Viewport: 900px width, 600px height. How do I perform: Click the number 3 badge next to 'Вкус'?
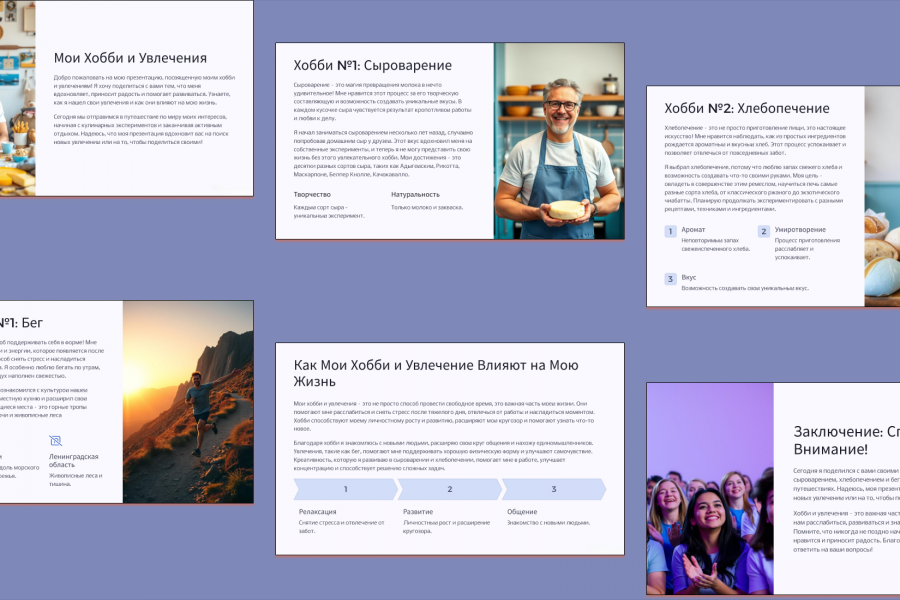tap(670, 279)
